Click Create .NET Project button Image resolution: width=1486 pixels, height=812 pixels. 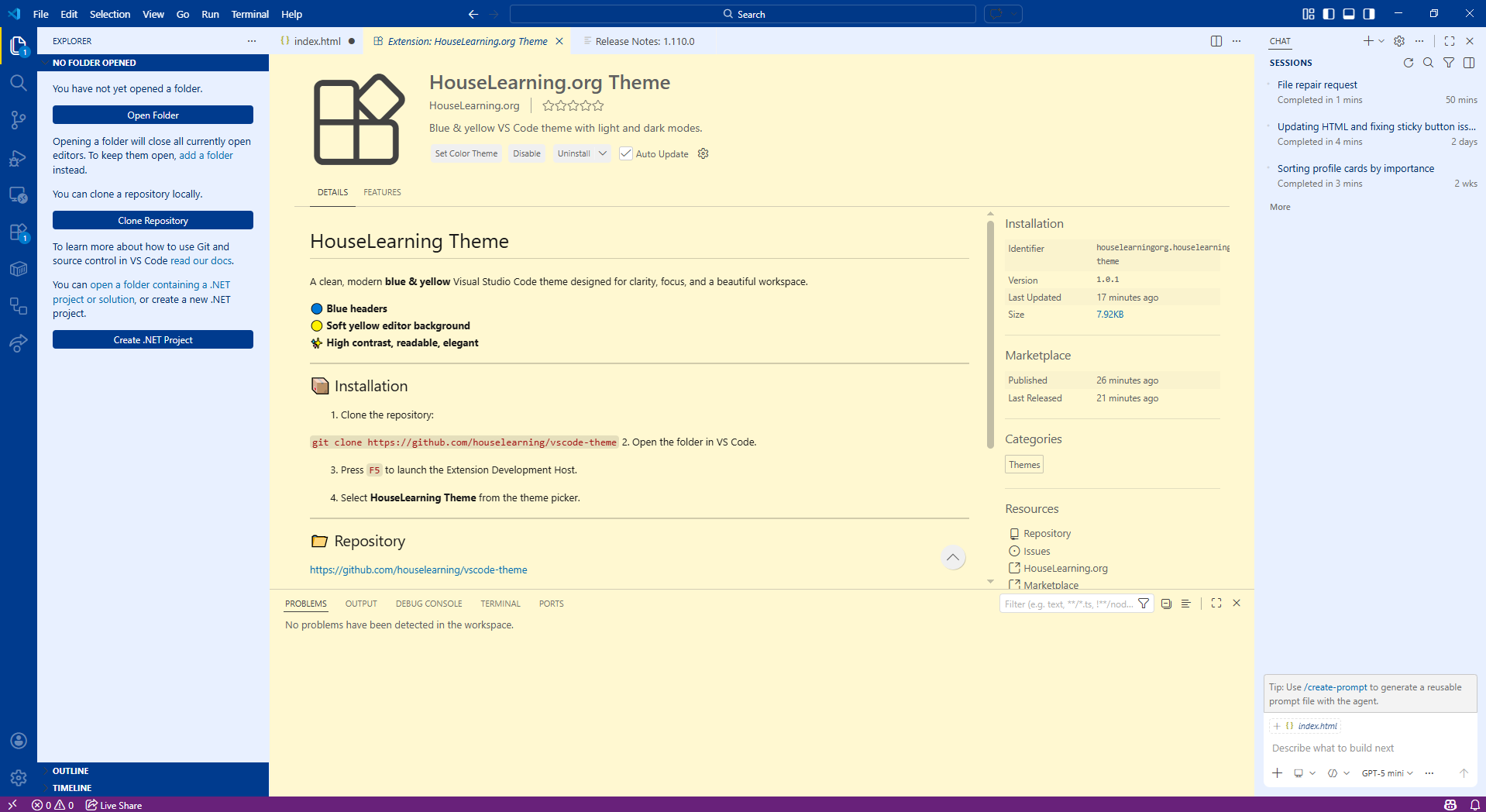pos(153,339)
